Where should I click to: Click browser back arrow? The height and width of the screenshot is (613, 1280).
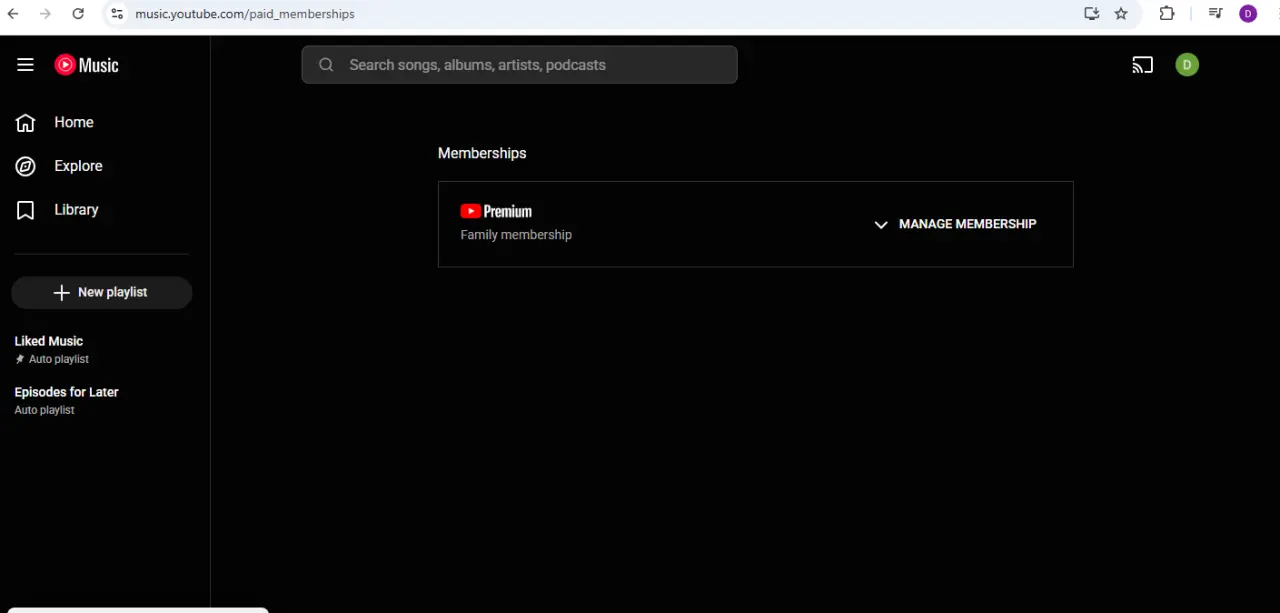13,14
